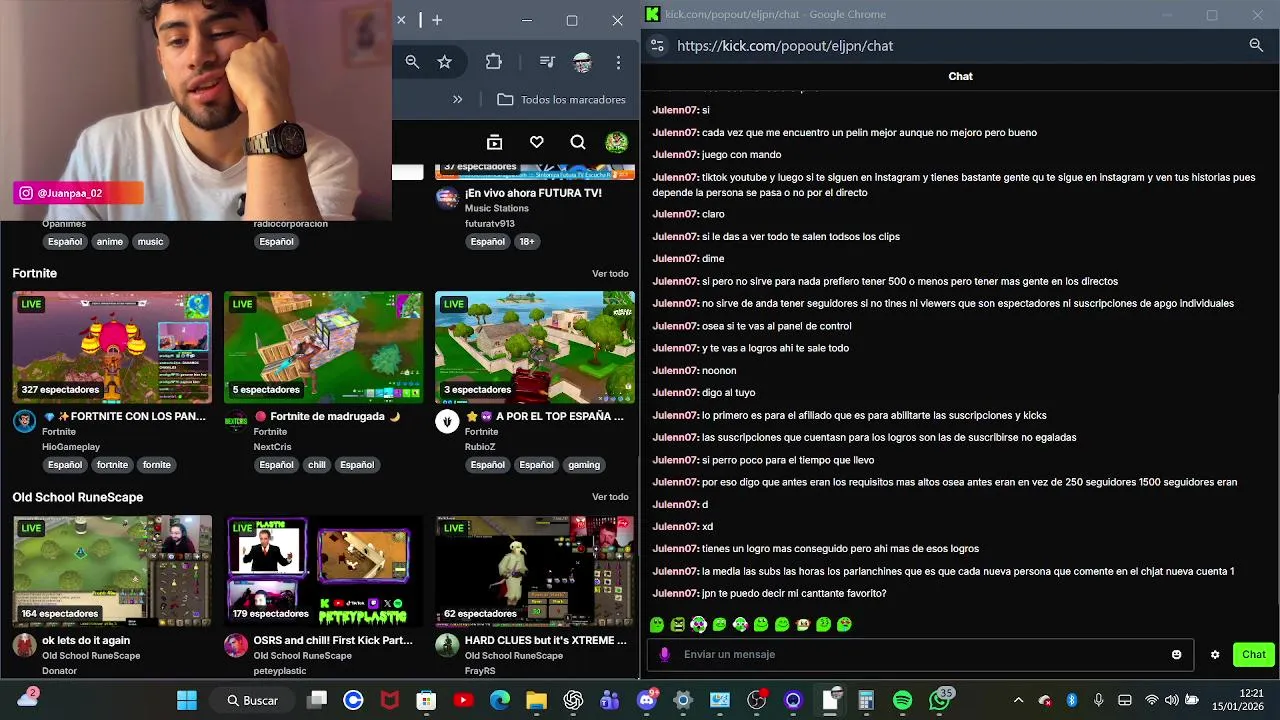Open new tab with plus button
This screenshot has width=1280, height=720.
(x=437, y=20)
